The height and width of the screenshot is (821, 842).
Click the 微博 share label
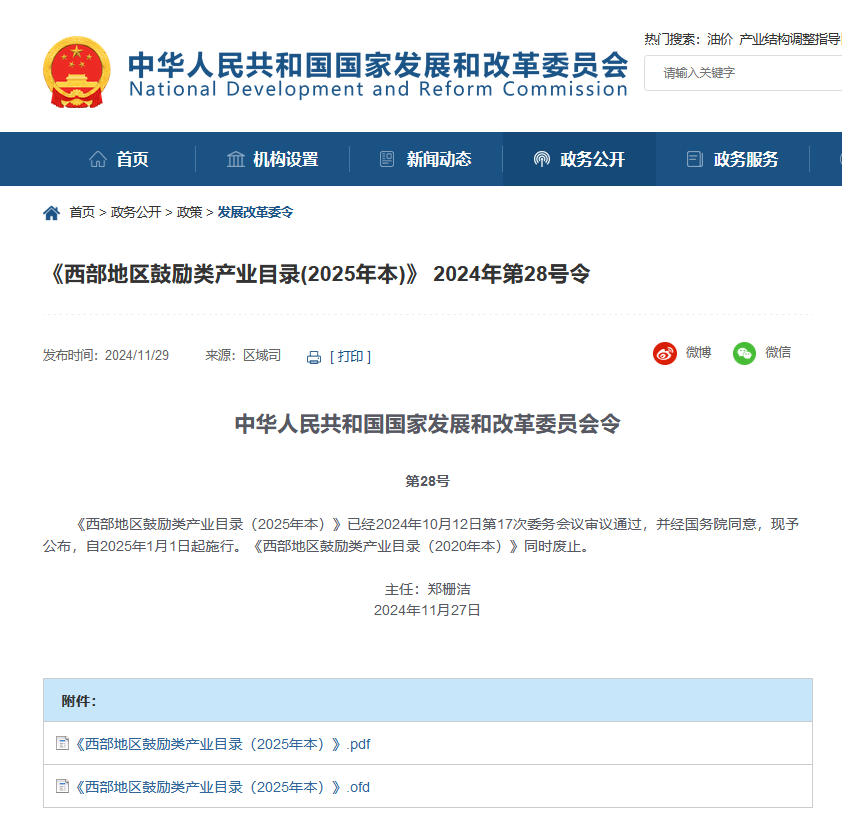pyautogui.click(x=698, y=352)
